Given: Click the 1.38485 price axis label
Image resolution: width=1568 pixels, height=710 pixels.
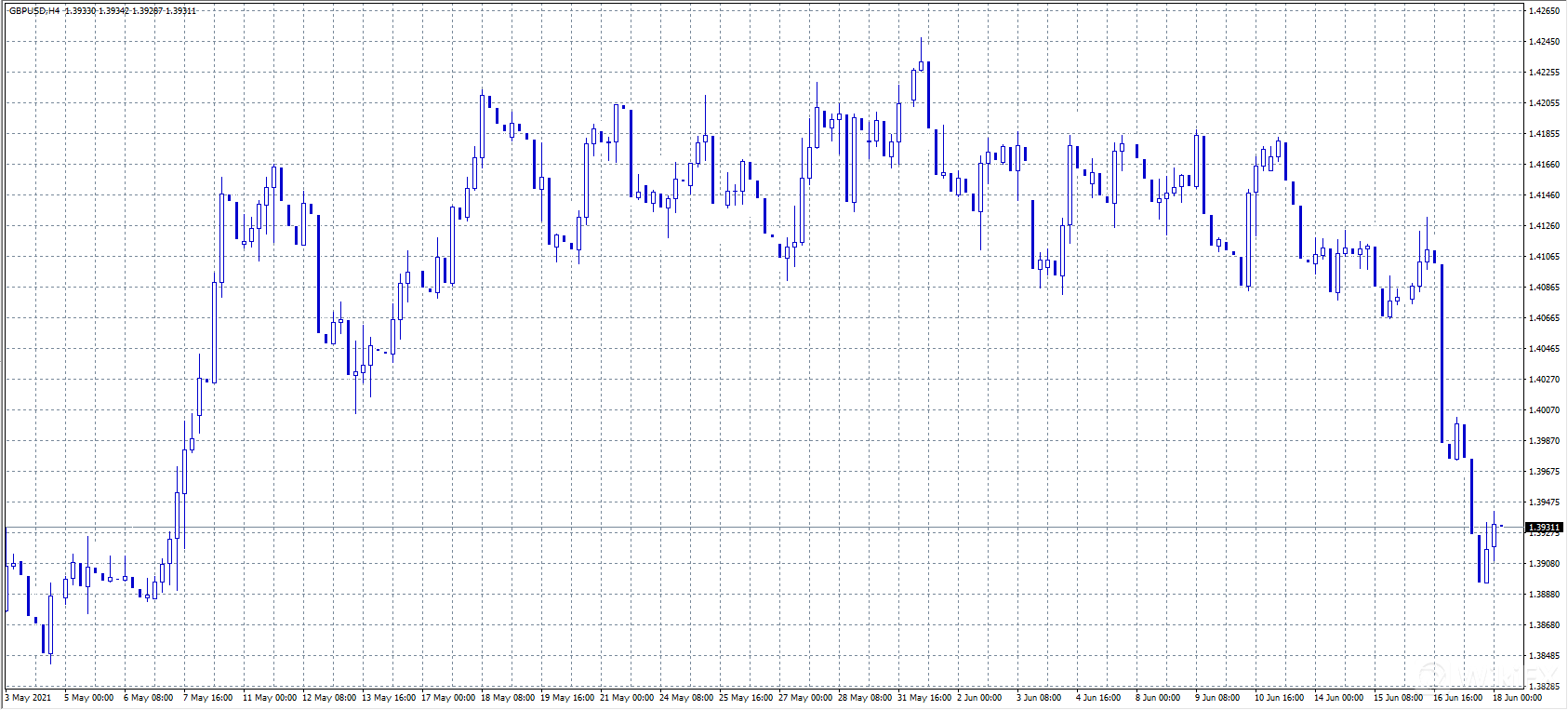Looking at the screenshot, I should pyautogui.click(x=1544, y=656).
